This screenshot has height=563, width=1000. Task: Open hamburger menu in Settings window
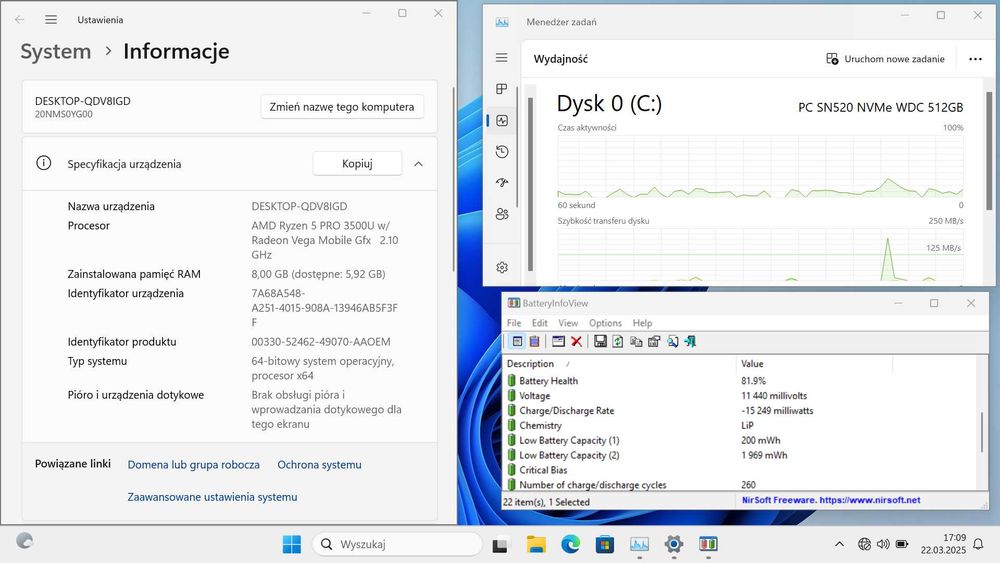pos(51,20)
